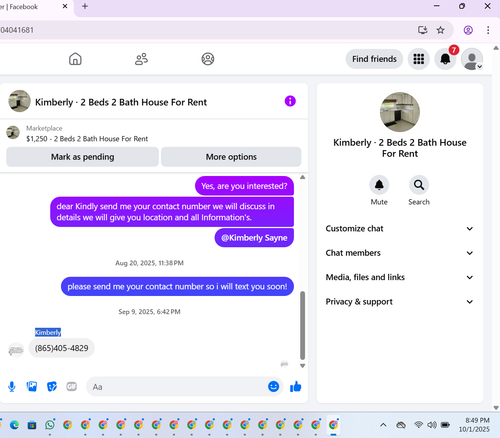Screen dimensions: 500x438
Task: Click the purple conversation information icon
Action: pyautogui.click(x=290, y=101)
